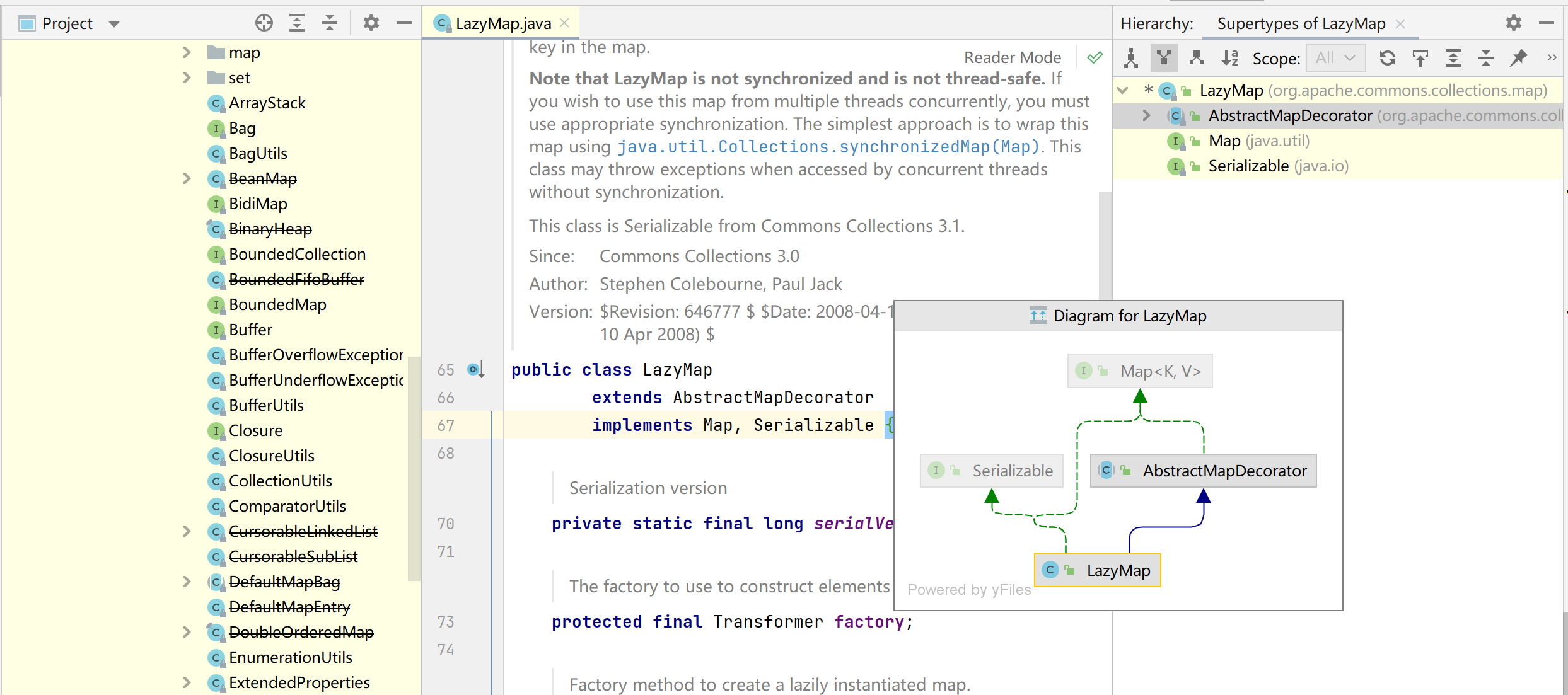
Task: Click line number 67 in the gutter
Action: point(446,425)
